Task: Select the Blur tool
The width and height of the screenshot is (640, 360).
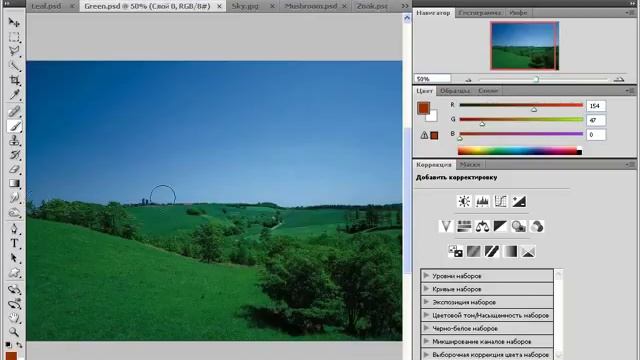Action: coord(14,198)
